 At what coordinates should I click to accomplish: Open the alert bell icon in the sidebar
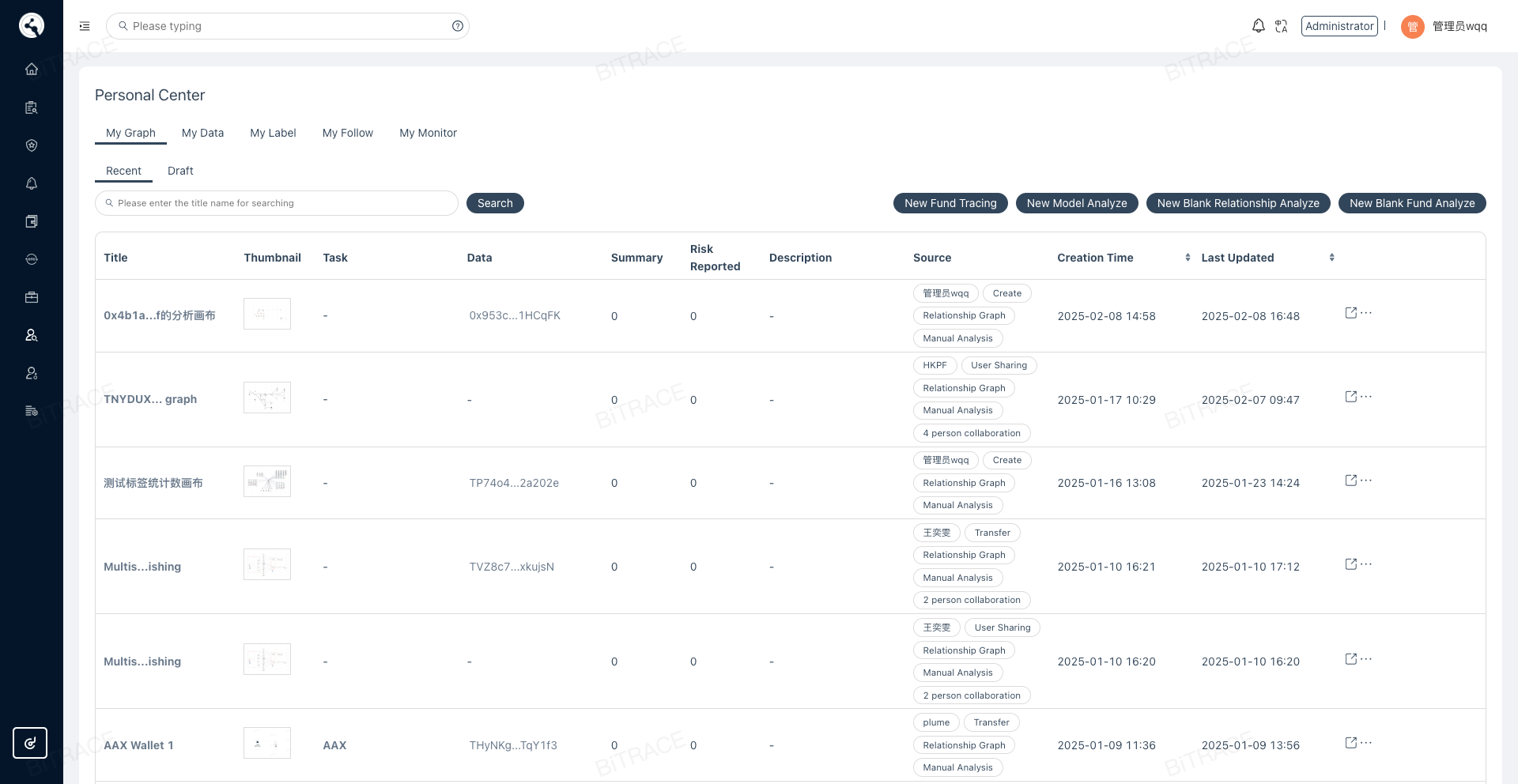tap(32, 183)
